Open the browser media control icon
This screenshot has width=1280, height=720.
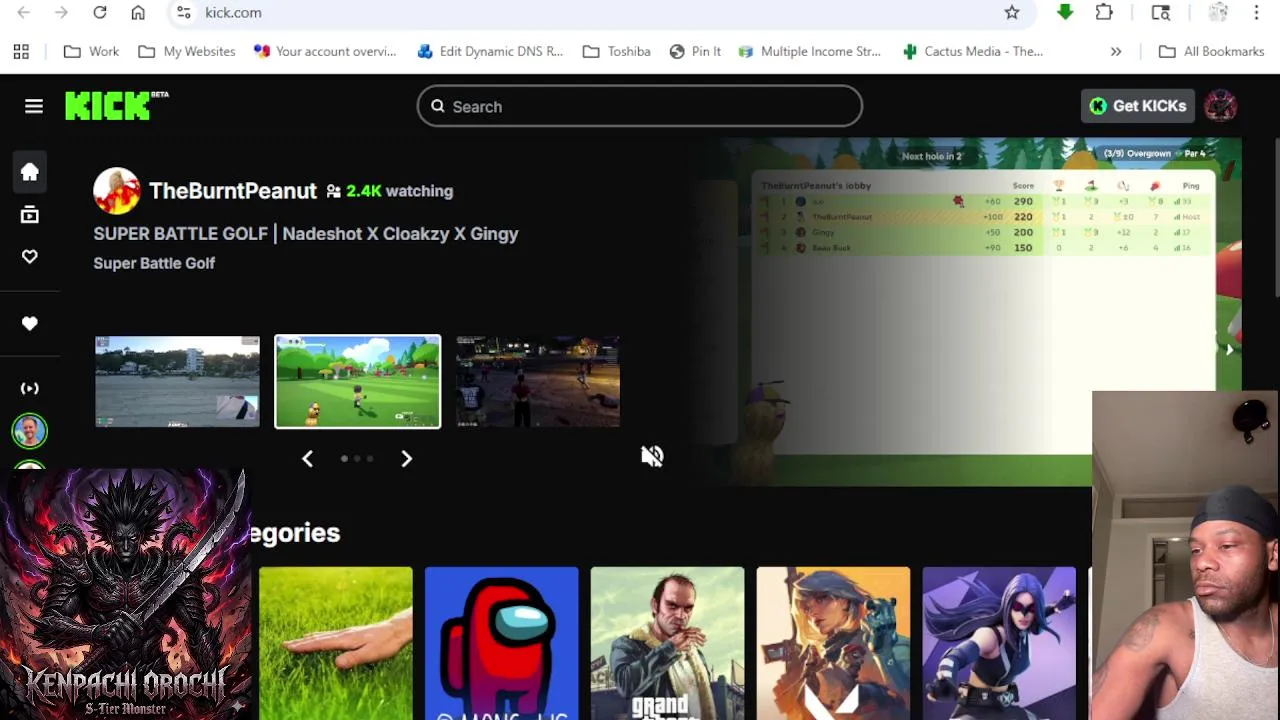tap(1161, 12)
